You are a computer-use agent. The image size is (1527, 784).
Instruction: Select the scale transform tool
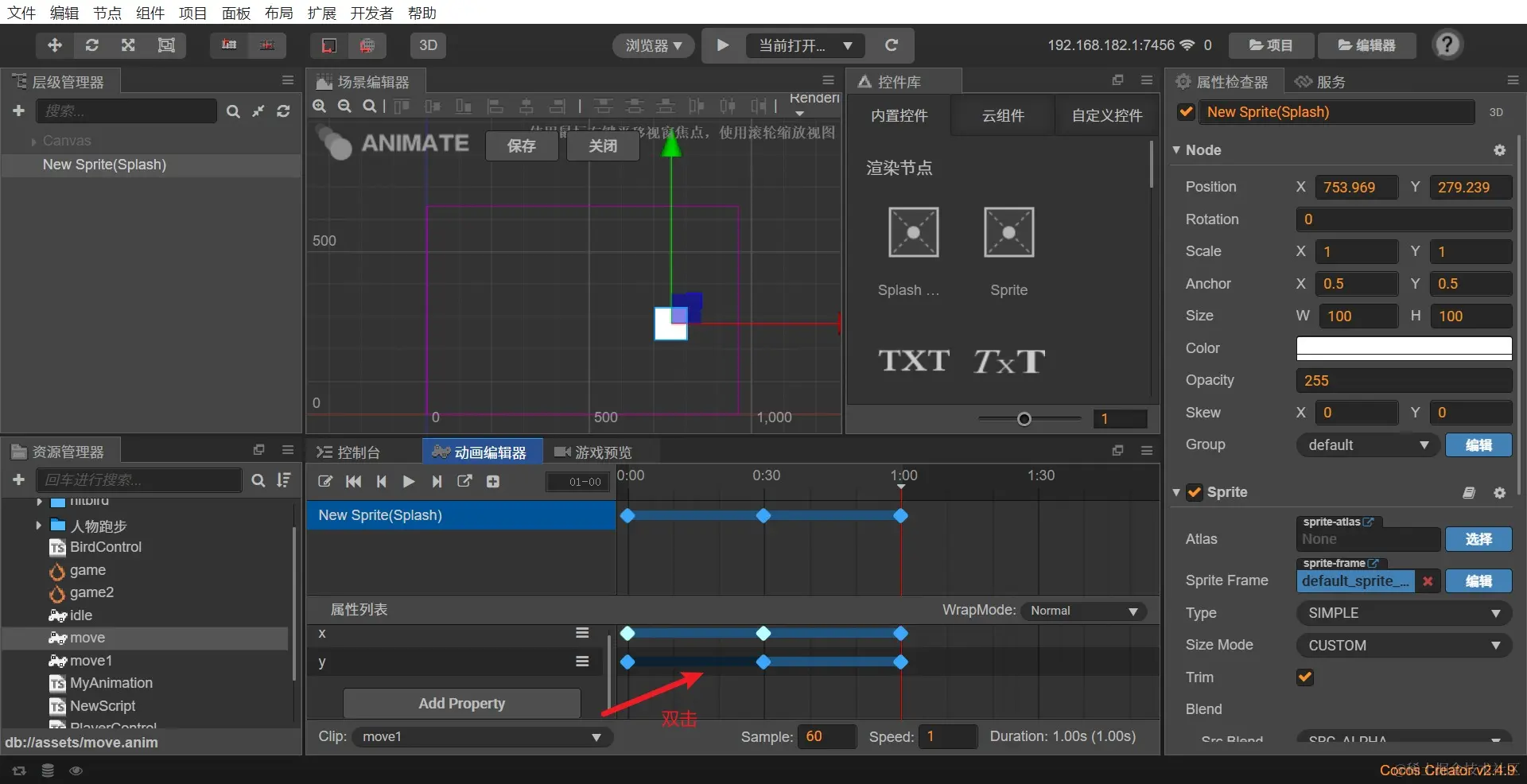tap(128, 45)
